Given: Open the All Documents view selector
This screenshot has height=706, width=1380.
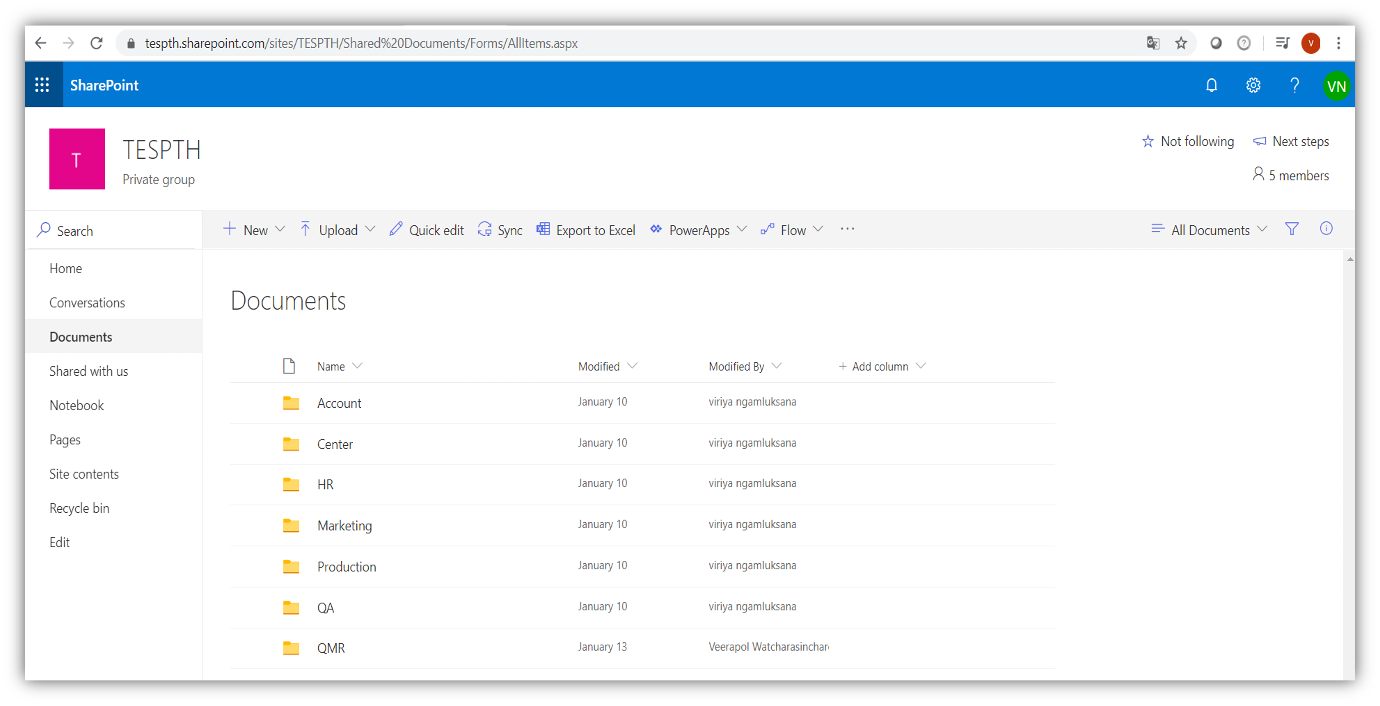Looking at the screenshot, I should pyautogui.click(x=1210, y=230).
